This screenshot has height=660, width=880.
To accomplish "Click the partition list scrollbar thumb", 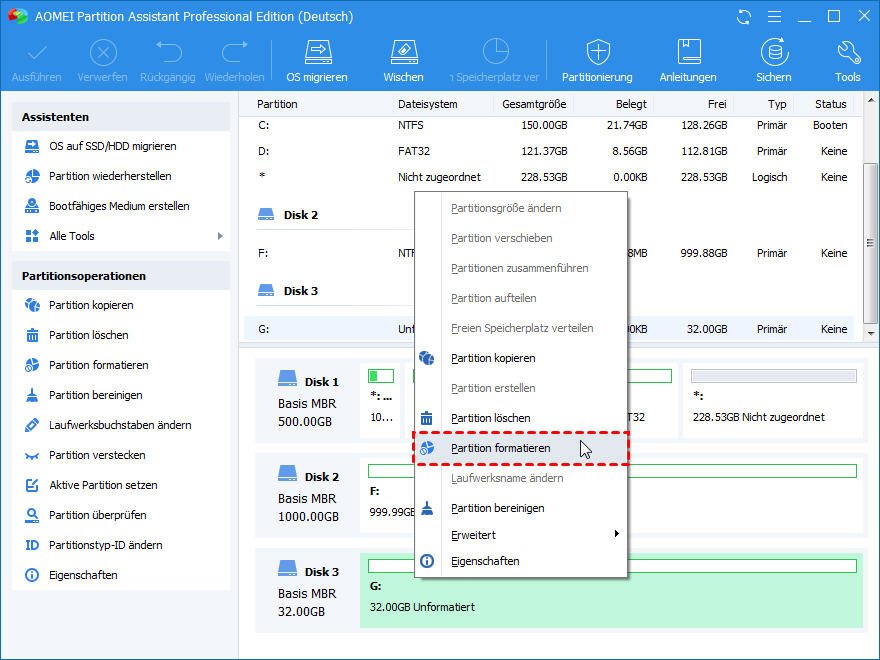I will coord(870,243).
